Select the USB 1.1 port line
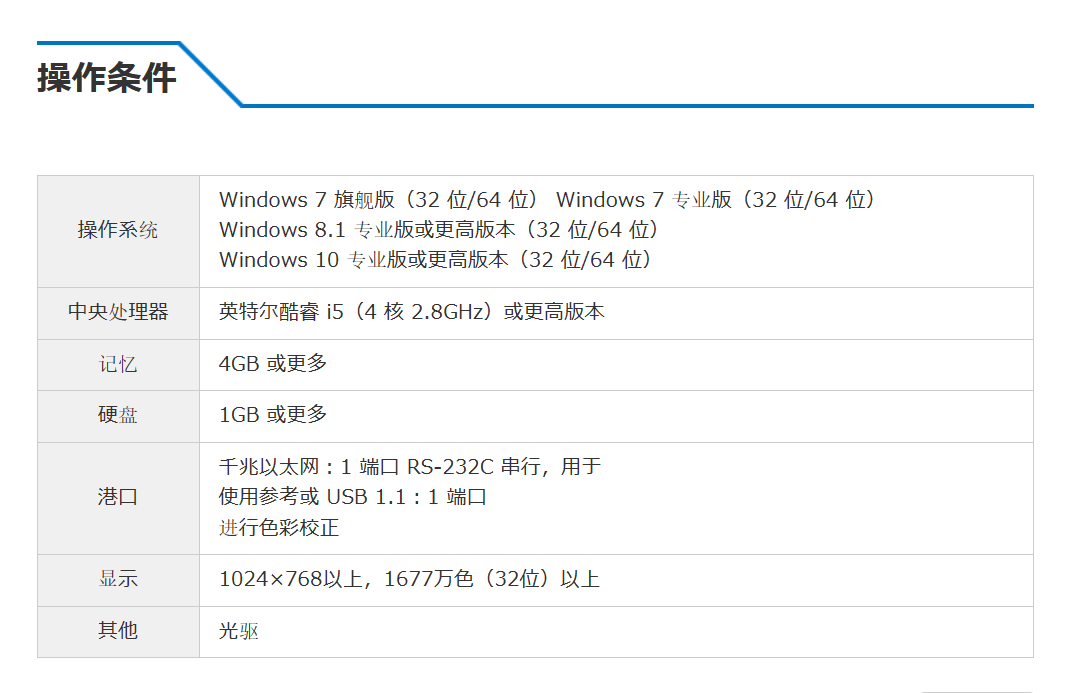Viewport: 1075px width, 693px height. (352, 498)
